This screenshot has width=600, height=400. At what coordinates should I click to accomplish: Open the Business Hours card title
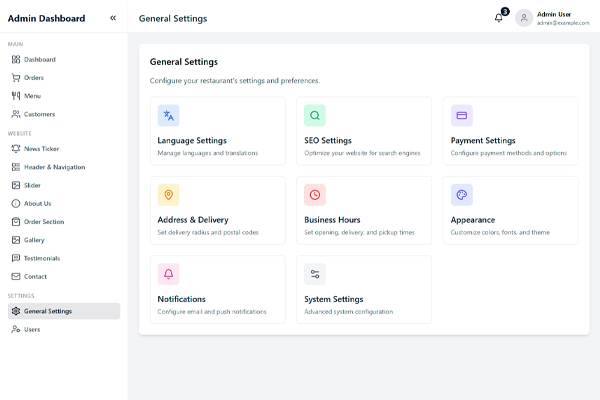(332, 220)
